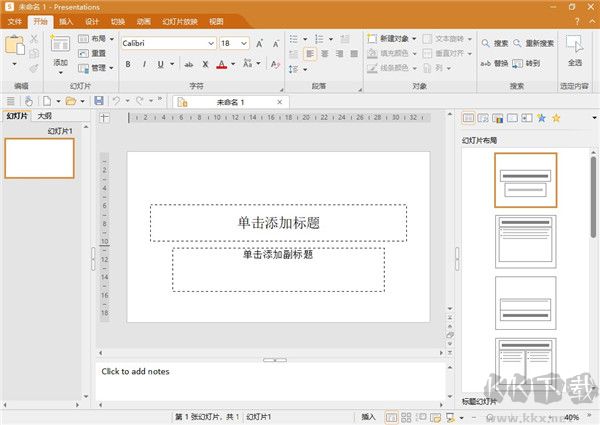Click the numbered list icon

coord(319,39)
